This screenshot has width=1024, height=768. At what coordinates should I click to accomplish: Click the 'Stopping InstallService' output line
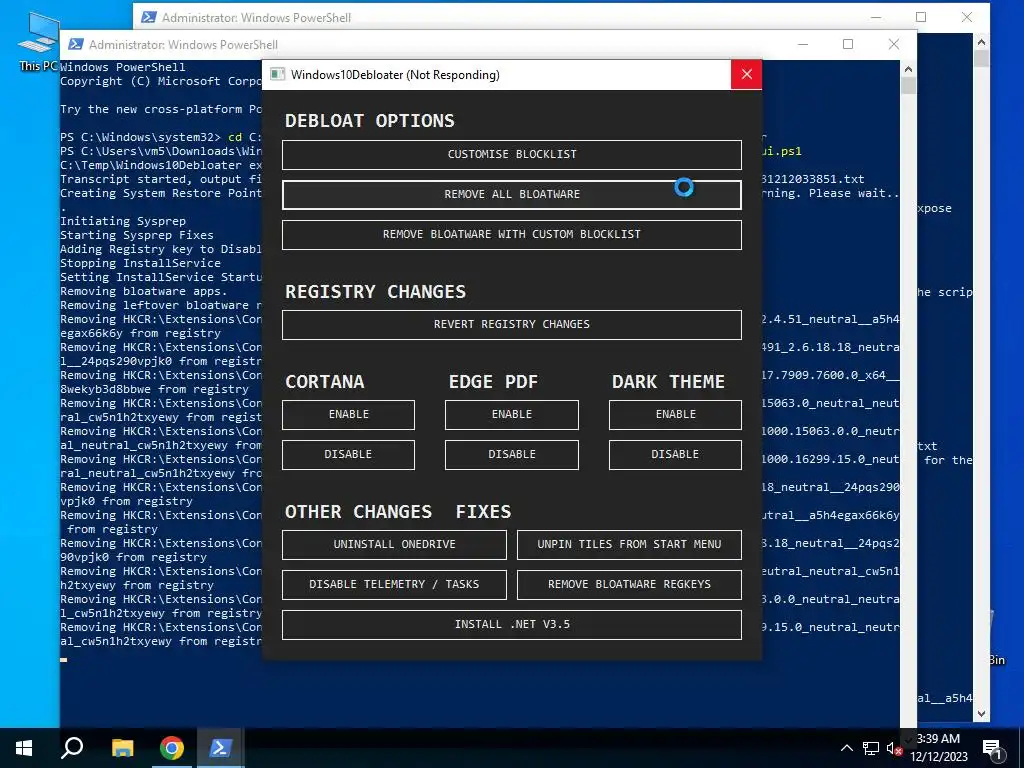point(140,263)
